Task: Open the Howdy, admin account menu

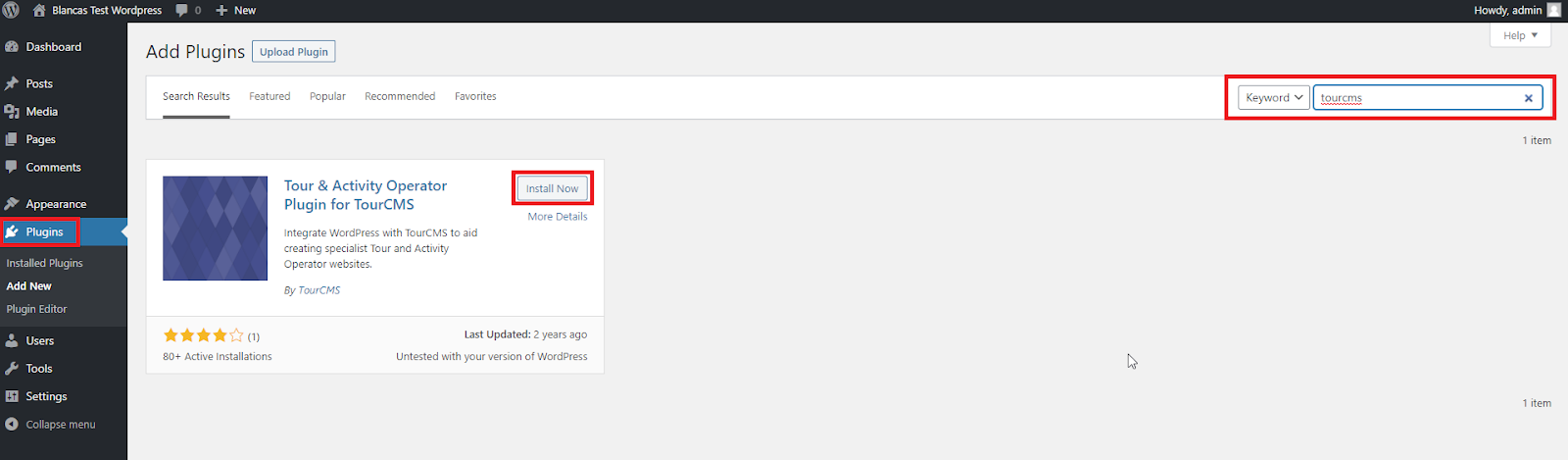Action: tap(1516, 10)
